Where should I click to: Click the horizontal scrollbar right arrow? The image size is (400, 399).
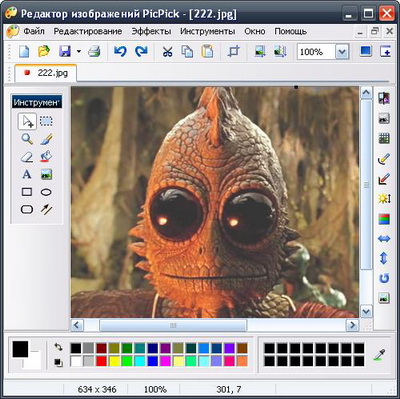[352, 325]
